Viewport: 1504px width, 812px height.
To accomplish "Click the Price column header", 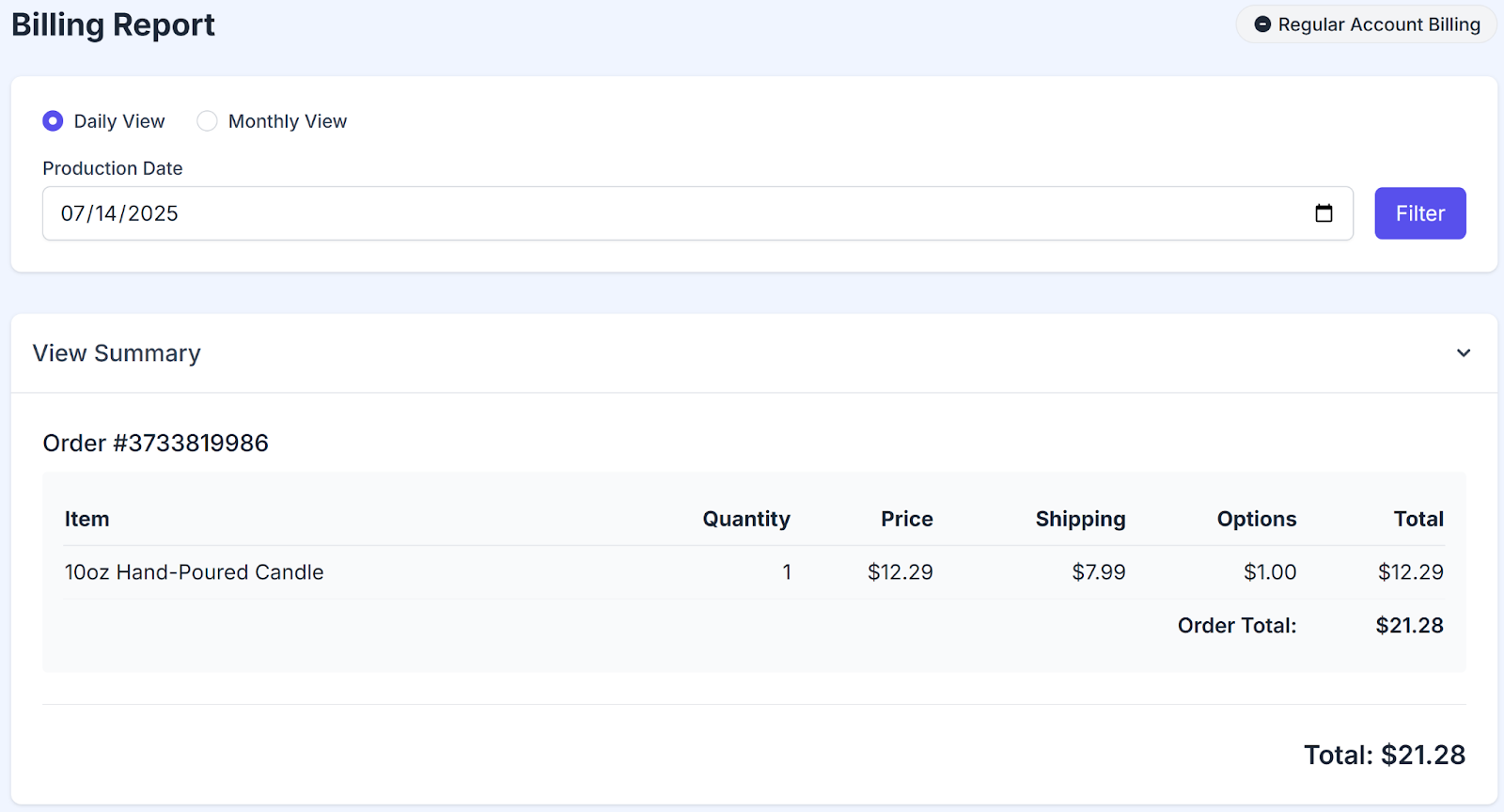I will (906, 519).
